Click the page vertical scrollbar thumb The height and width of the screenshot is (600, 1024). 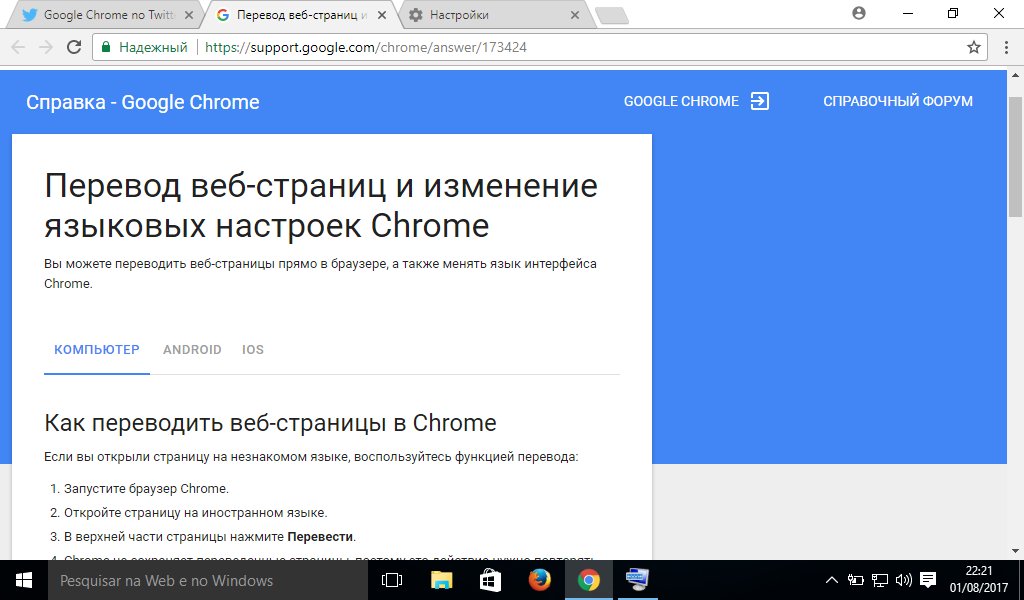point(1016,157)
